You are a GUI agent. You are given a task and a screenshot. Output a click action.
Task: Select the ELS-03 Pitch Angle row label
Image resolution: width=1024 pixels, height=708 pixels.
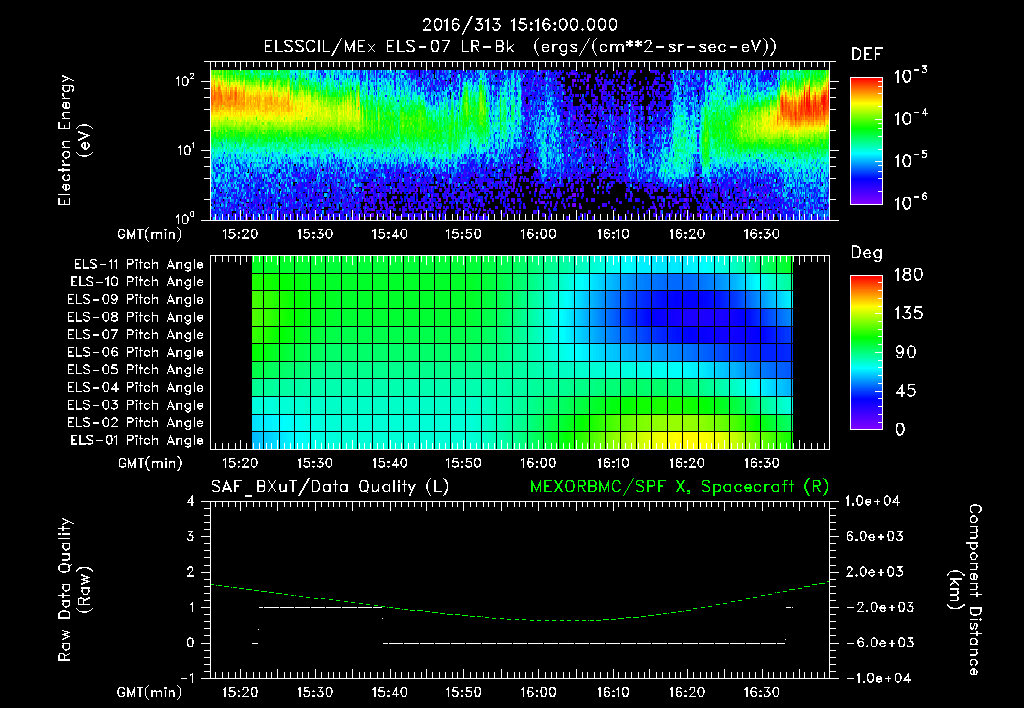tap(135, 406)
